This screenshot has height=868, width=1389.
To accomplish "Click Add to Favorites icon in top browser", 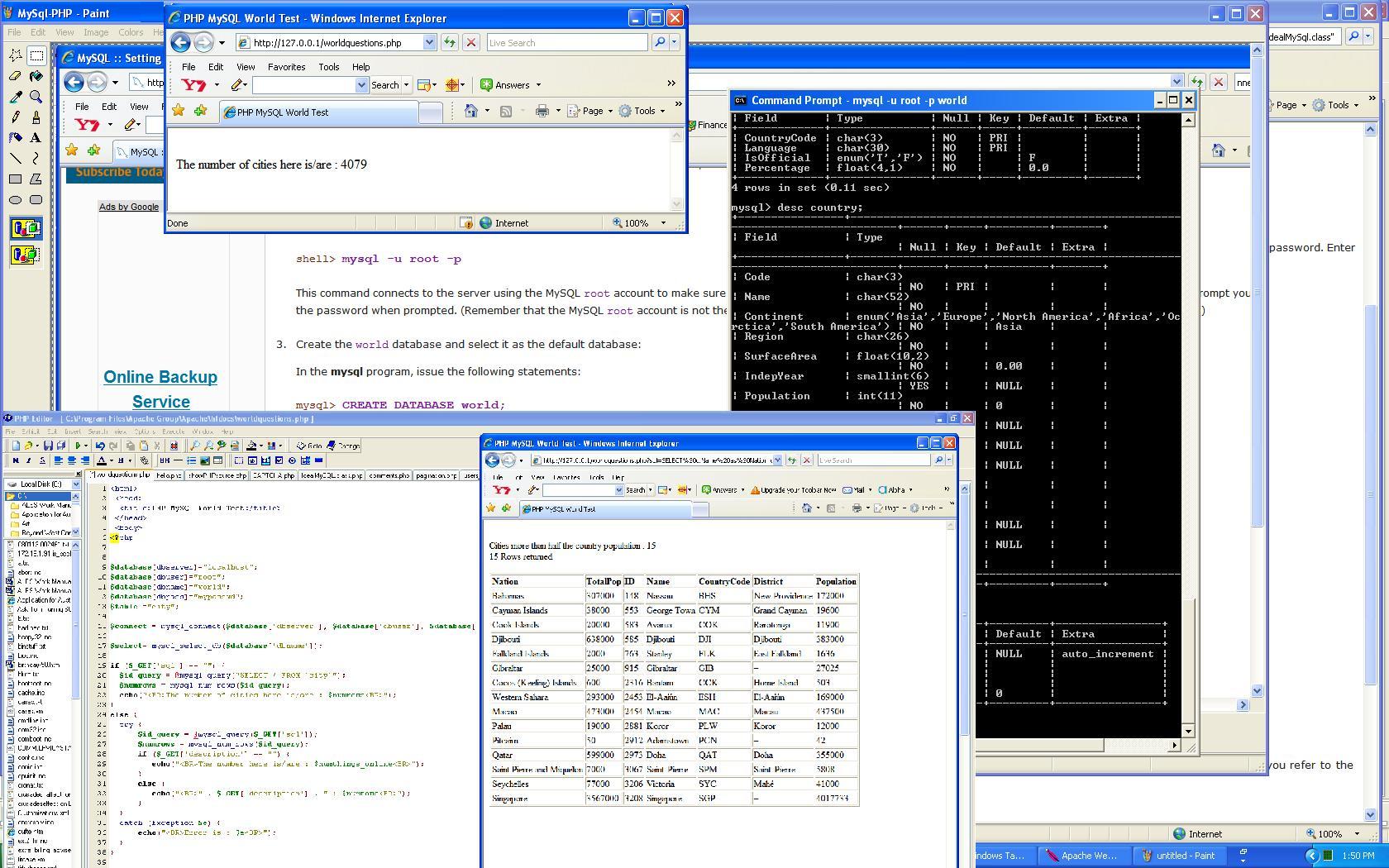I will [x=200, y=111].
